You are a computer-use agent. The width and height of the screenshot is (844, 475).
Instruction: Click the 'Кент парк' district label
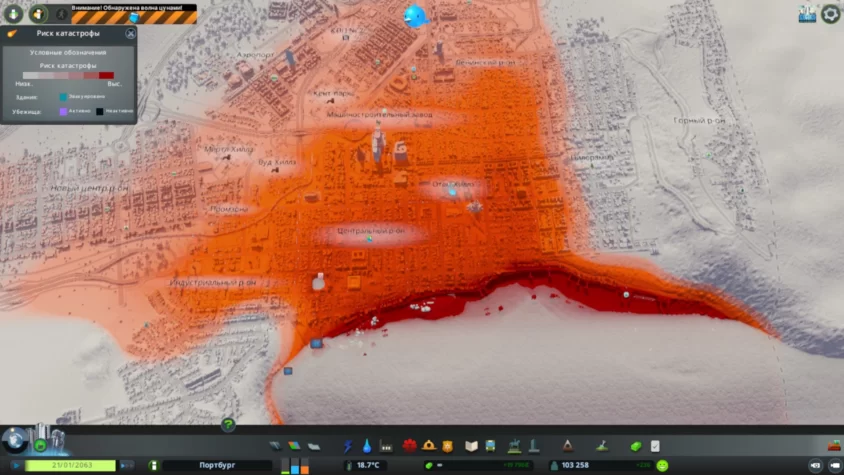[334, 93]
